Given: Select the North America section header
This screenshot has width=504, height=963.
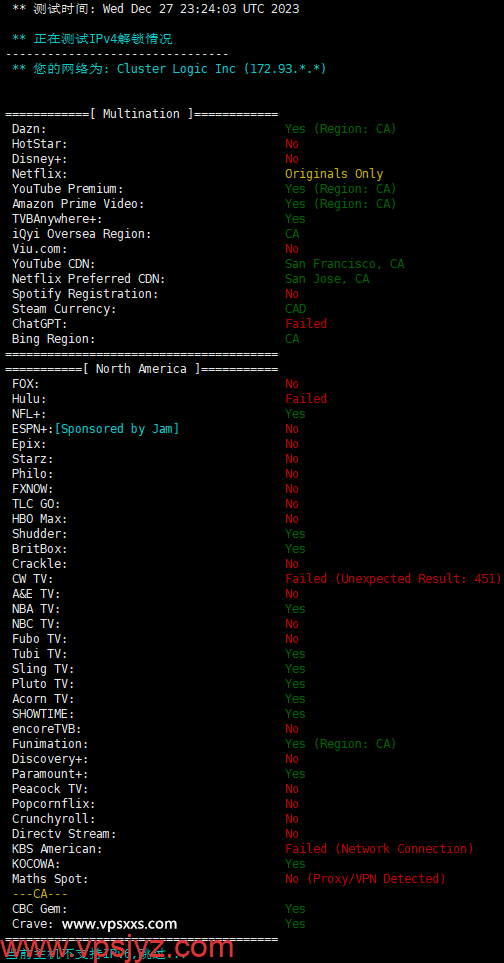Looking at the screenshot, I should (142, 368).
